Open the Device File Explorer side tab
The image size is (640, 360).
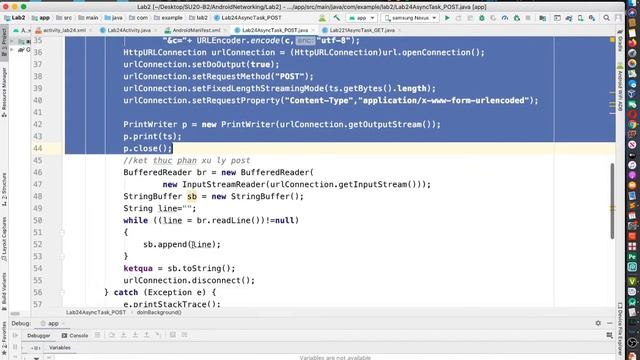click(620, 329)
